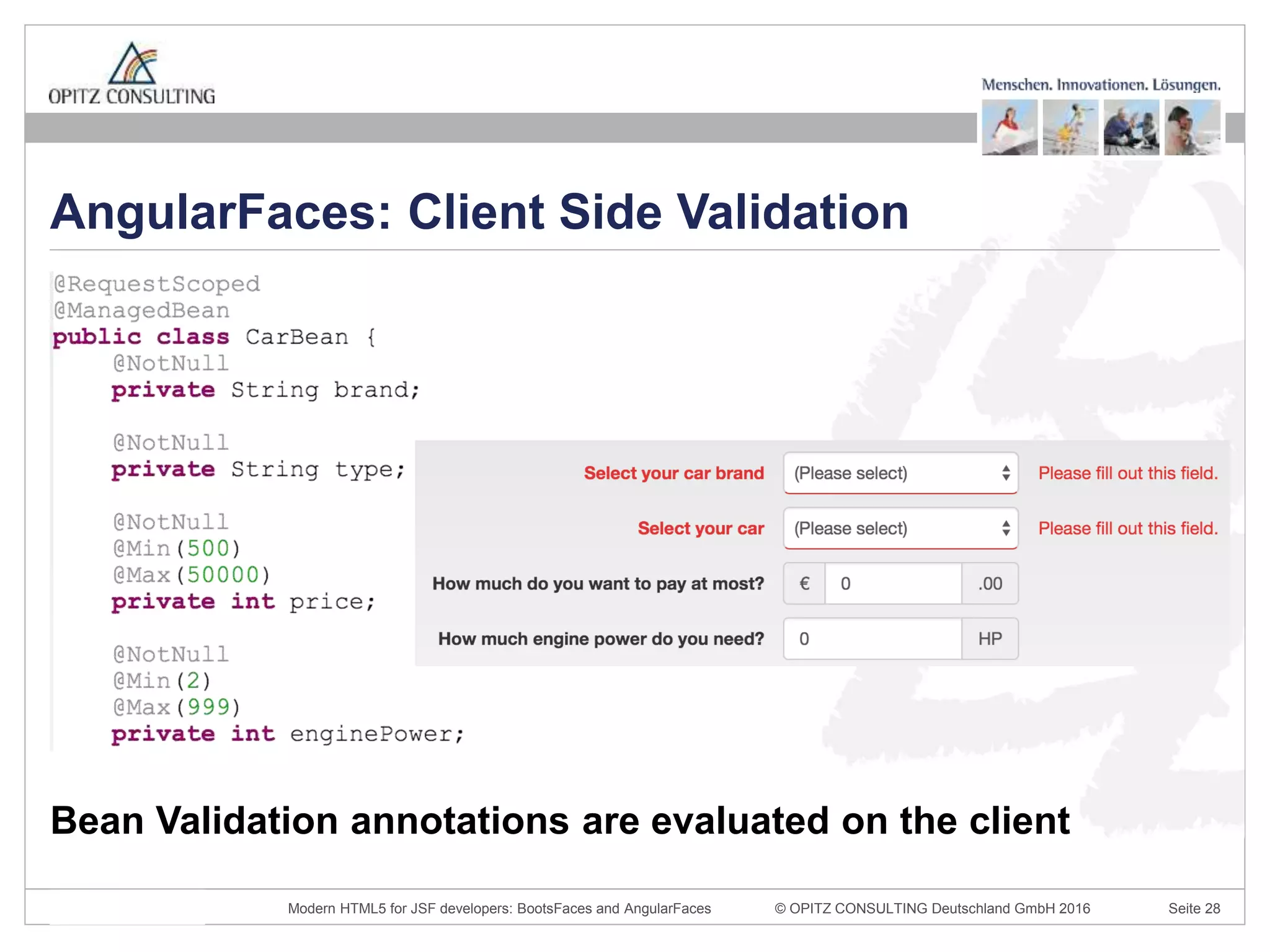Click the '@Min(2)' annotation
Image resolution: width=1270 pixels, height=952 pixels.
162,681
